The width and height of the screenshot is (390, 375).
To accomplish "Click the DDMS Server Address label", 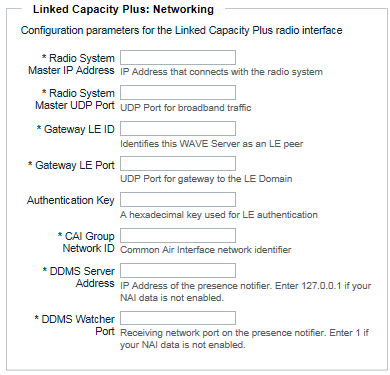I will point(79,277).
